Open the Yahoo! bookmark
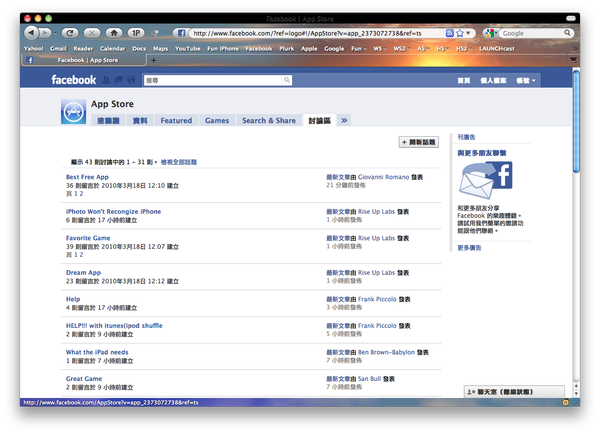The width and height of the screenshot is (600, 434). click(33, 49)
